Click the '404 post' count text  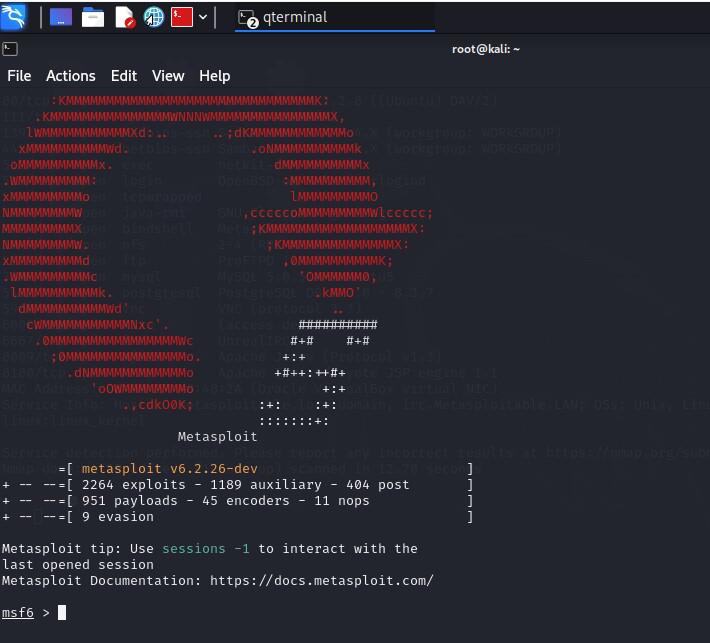(x=378, y=485)
